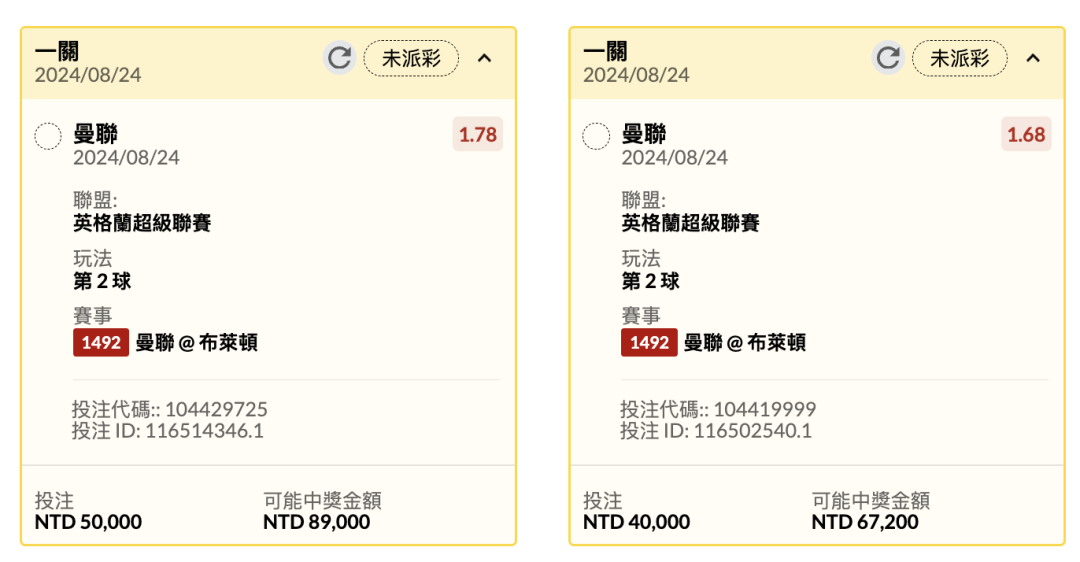The width and height of the screenshot is (1080, 562).
Task: Click the 1.78 odds badge
Action: [477, 135]
